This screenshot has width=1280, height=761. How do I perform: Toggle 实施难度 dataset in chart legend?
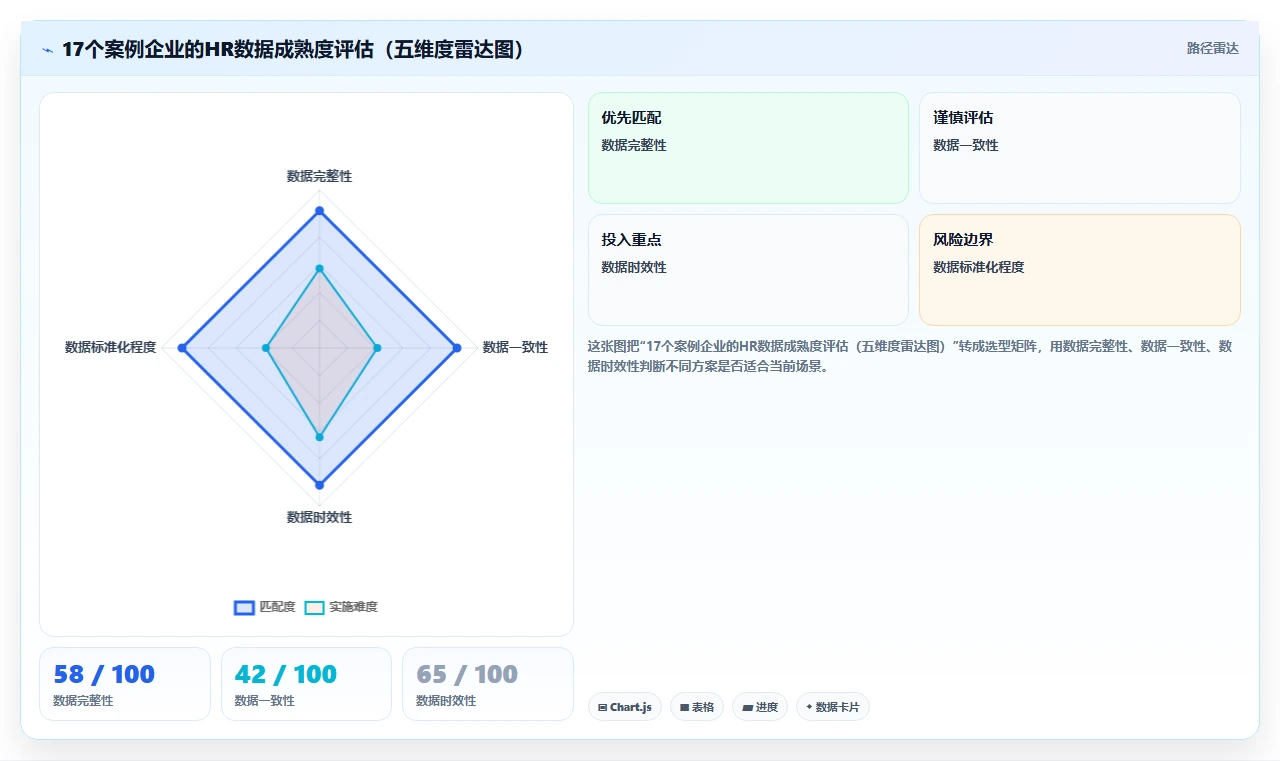tap(341, 607)
